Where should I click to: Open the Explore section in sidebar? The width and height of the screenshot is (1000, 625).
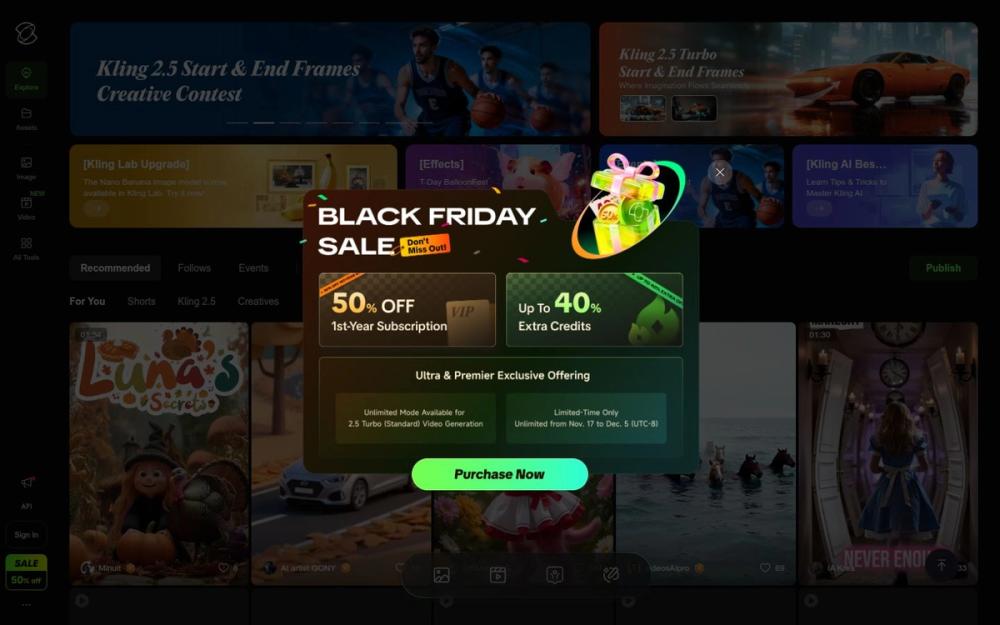coord(26,79)
